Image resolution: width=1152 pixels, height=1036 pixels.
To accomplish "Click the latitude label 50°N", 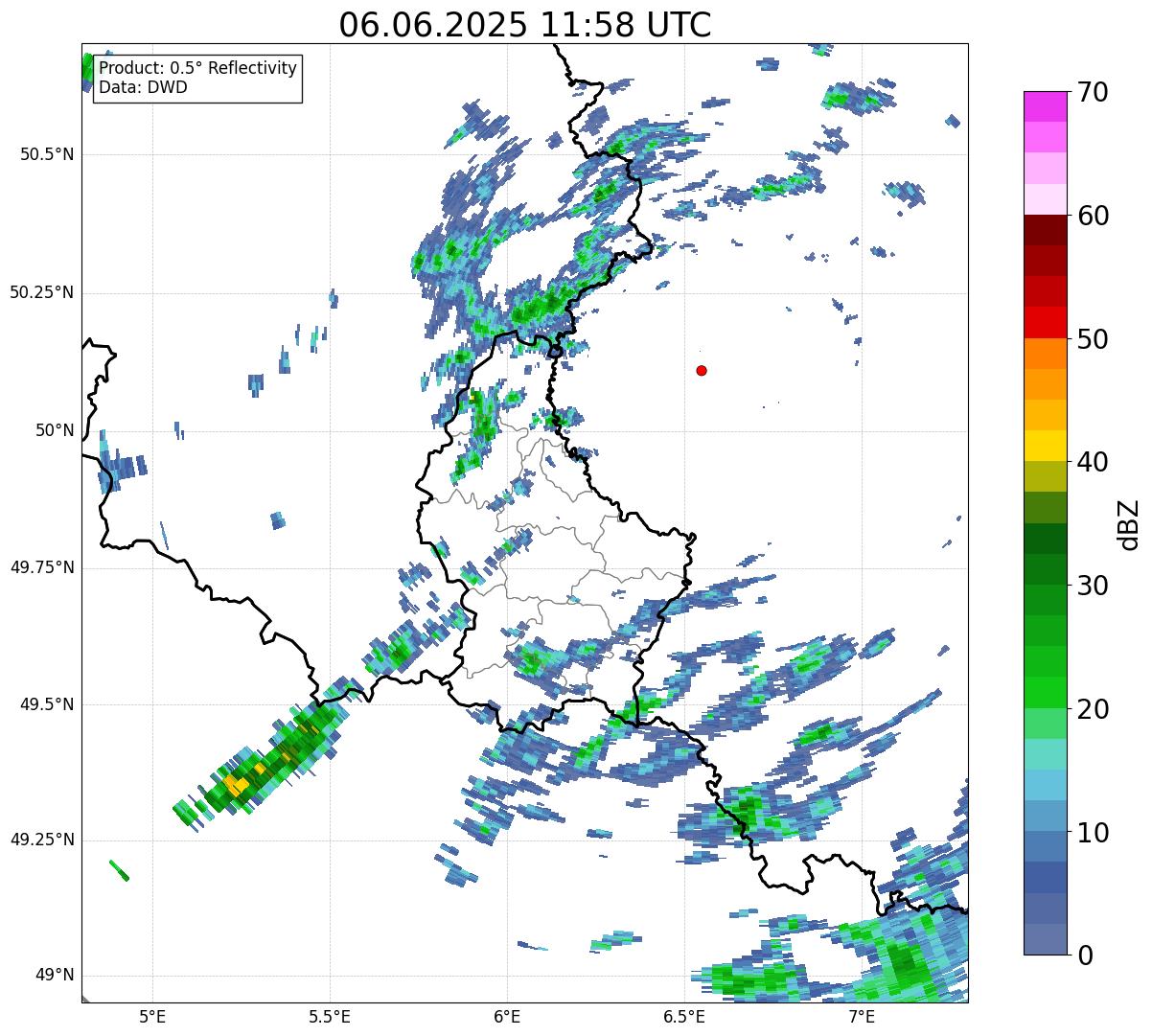I will tap(54, 430).
